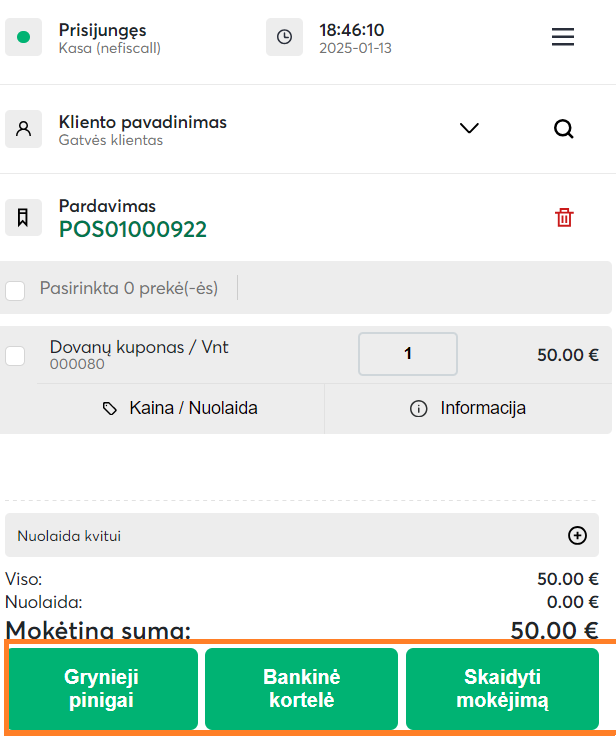Image resolution: width=616 pixels, height=736 pixels.
Task: Check the Dovanų kuponas item checkbox
Action: [16, 355]
